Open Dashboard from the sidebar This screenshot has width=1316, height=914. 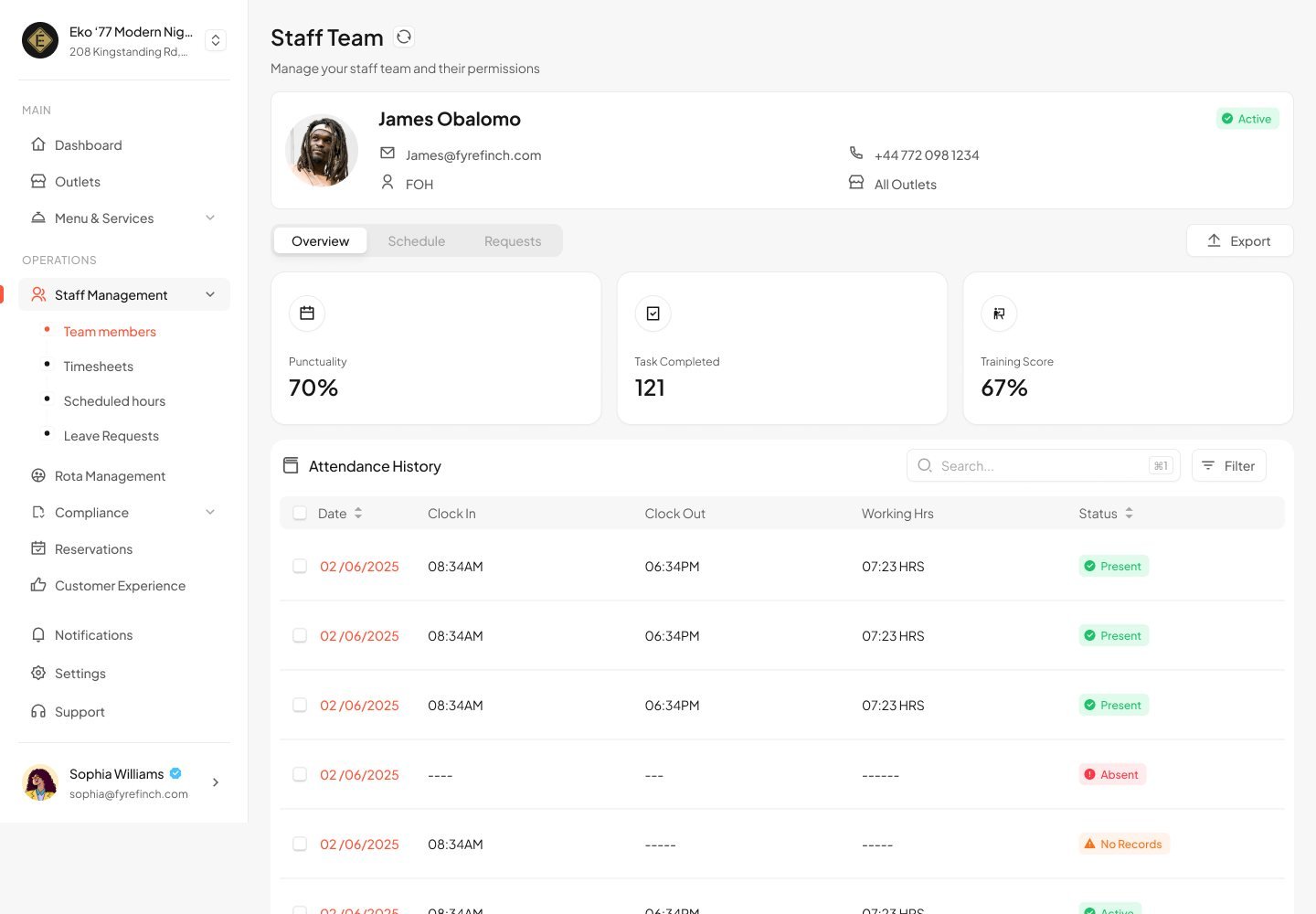(x=89, y=145)
